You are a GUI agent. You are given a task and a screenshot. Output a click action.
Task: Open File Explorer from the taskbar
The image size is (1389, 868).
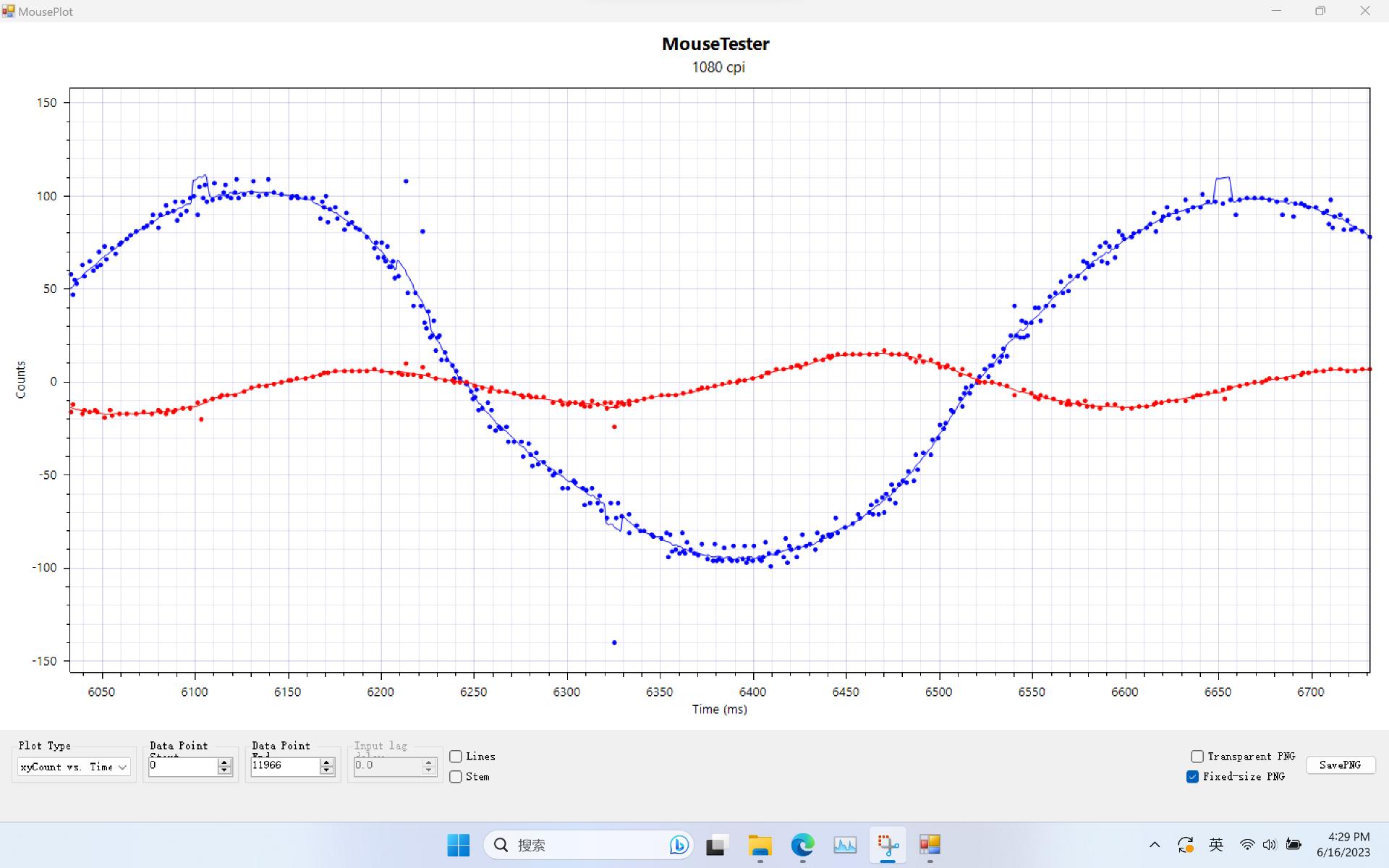point(760,844)
